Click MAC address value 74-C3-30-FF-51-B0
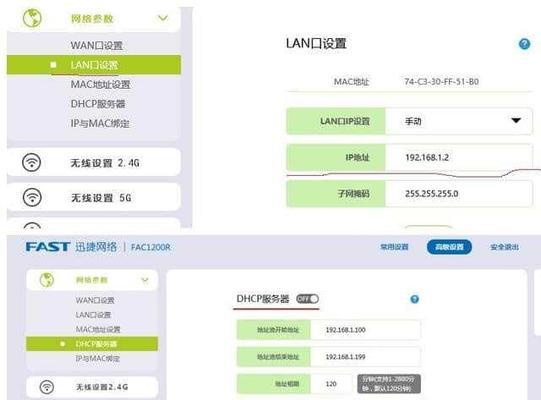Screen dimensions: 541x400 coord(441,81)
